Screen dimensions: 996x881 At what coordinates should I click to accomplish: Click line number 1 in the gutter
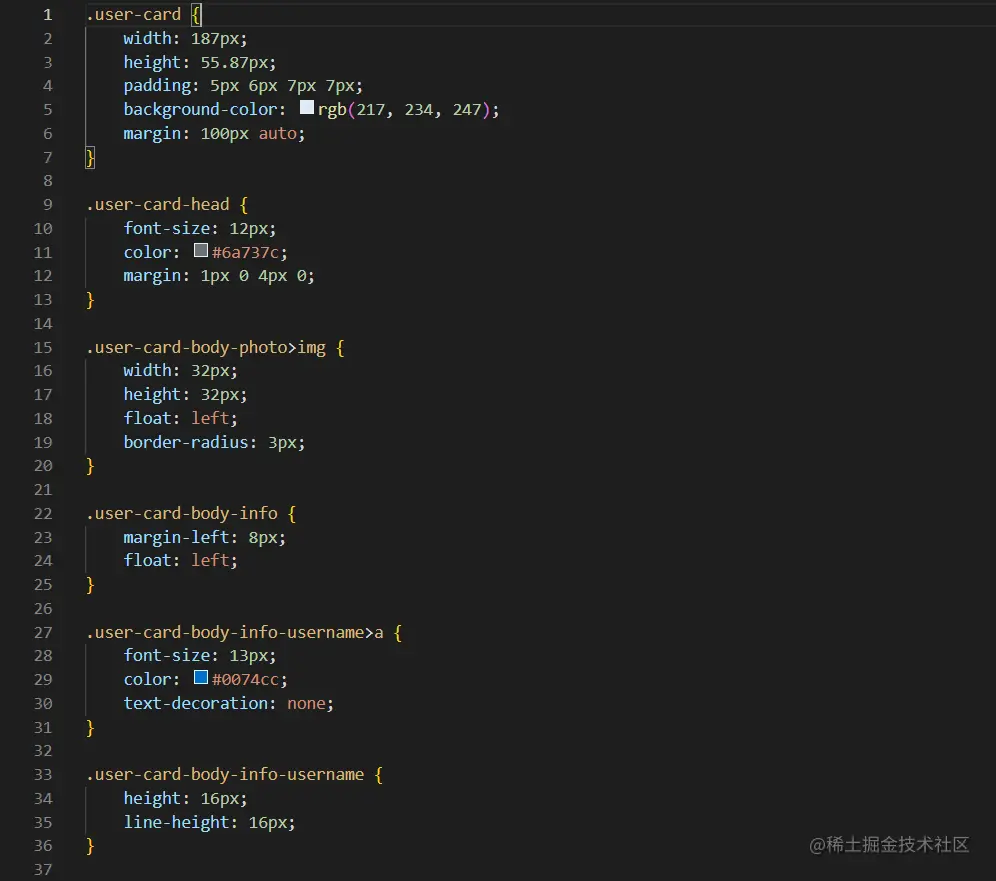48,15
